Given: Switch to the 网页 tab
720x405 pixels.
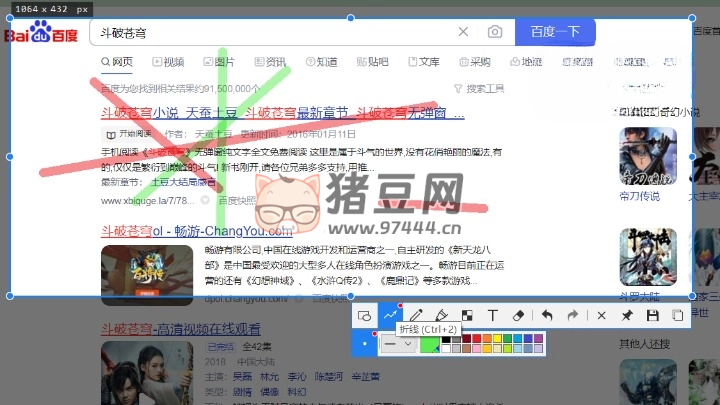Looking at the screenshot, I should [x=117, y=62].
